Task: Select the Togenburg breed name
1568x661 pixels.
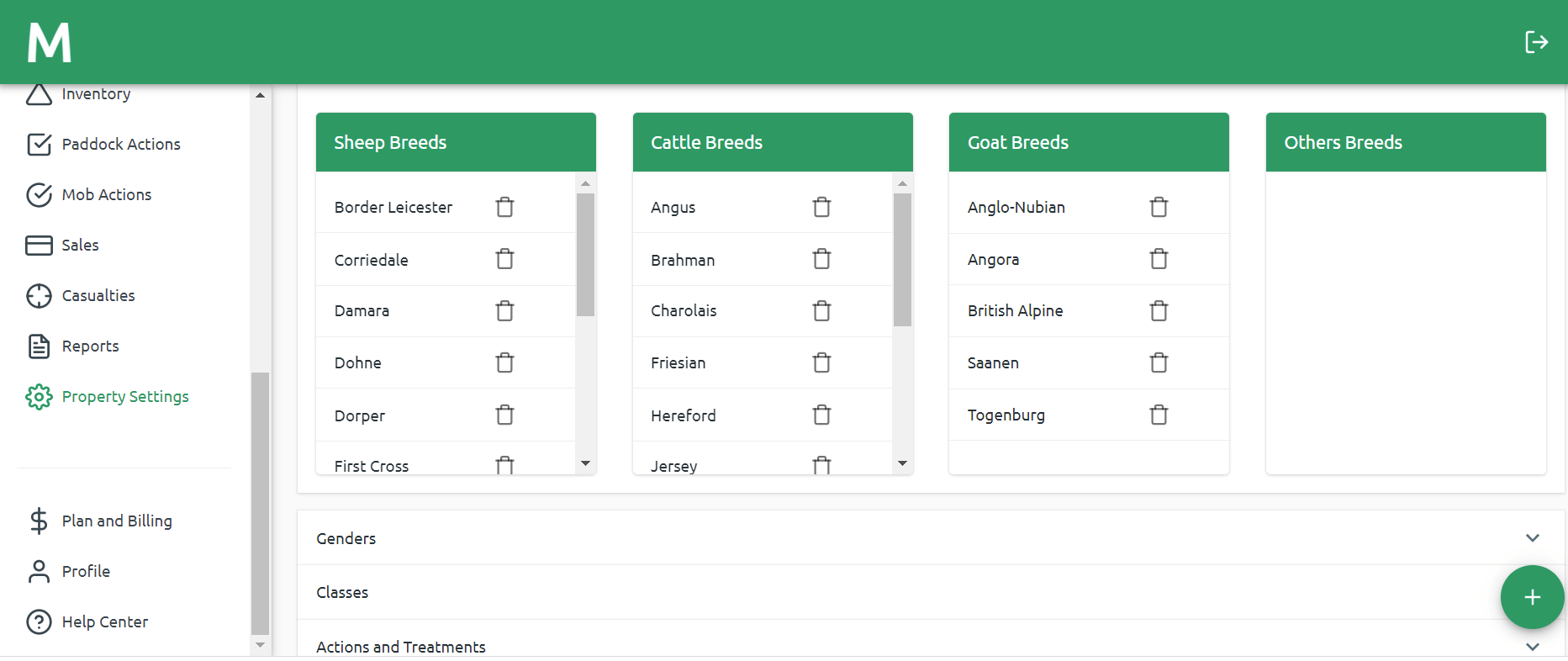Action: coord(1006,415)
